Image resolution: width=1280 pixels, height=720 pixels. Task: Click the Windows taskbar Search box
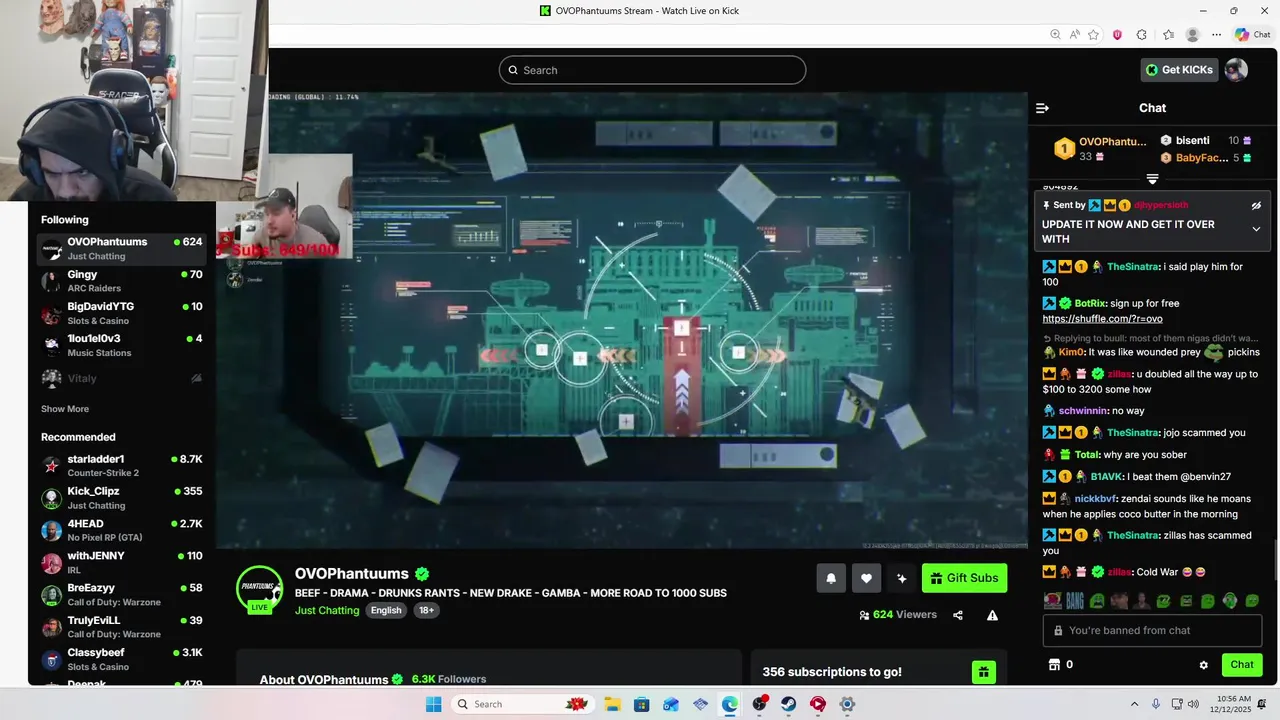[x=523, y=704]
